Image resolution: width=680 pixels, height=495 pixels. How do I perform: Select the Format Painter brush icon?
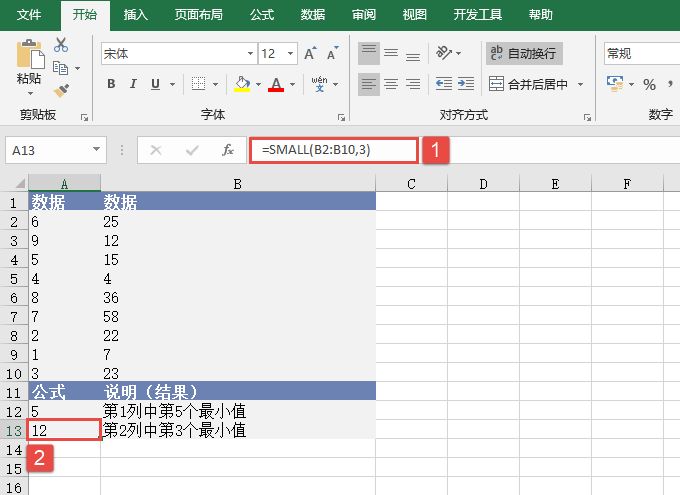pyautogui.click(x=61, y=90)
